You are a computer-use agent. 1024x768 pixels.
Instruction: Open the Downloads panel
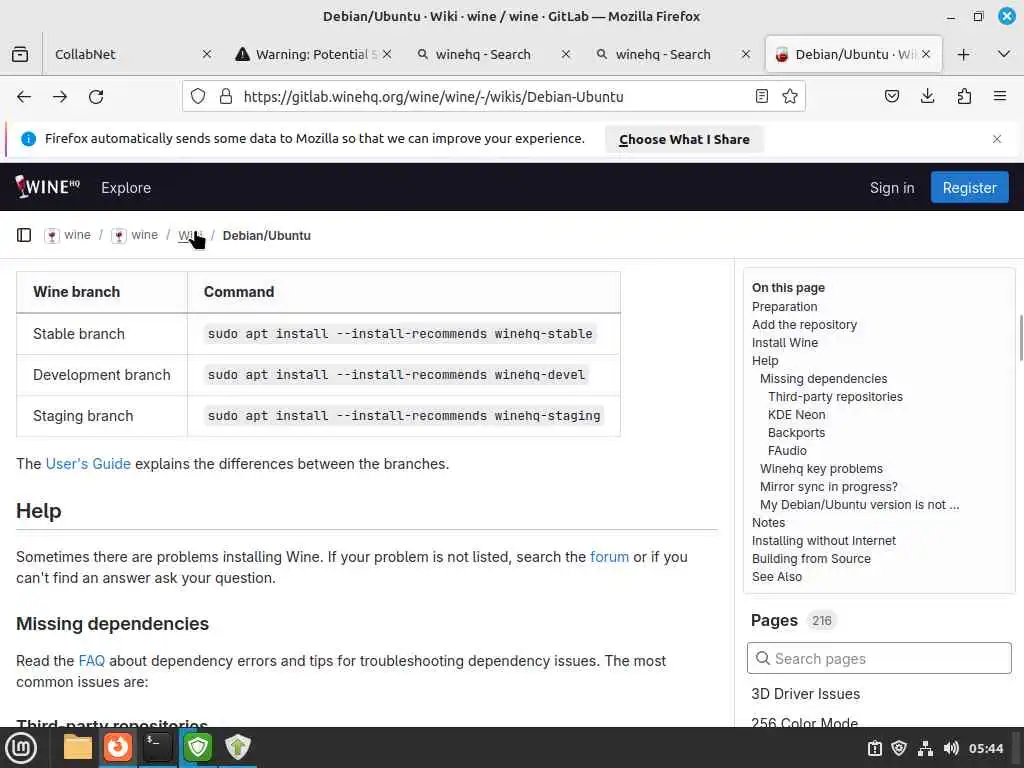click(927, 97)
